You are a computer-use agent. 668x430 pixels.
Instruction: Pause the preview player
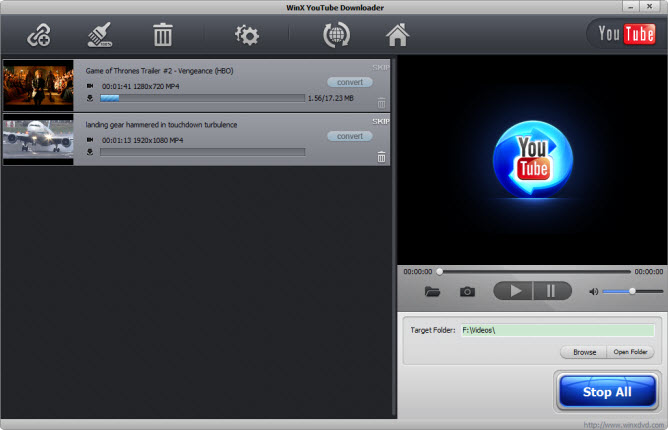point(552,291)
